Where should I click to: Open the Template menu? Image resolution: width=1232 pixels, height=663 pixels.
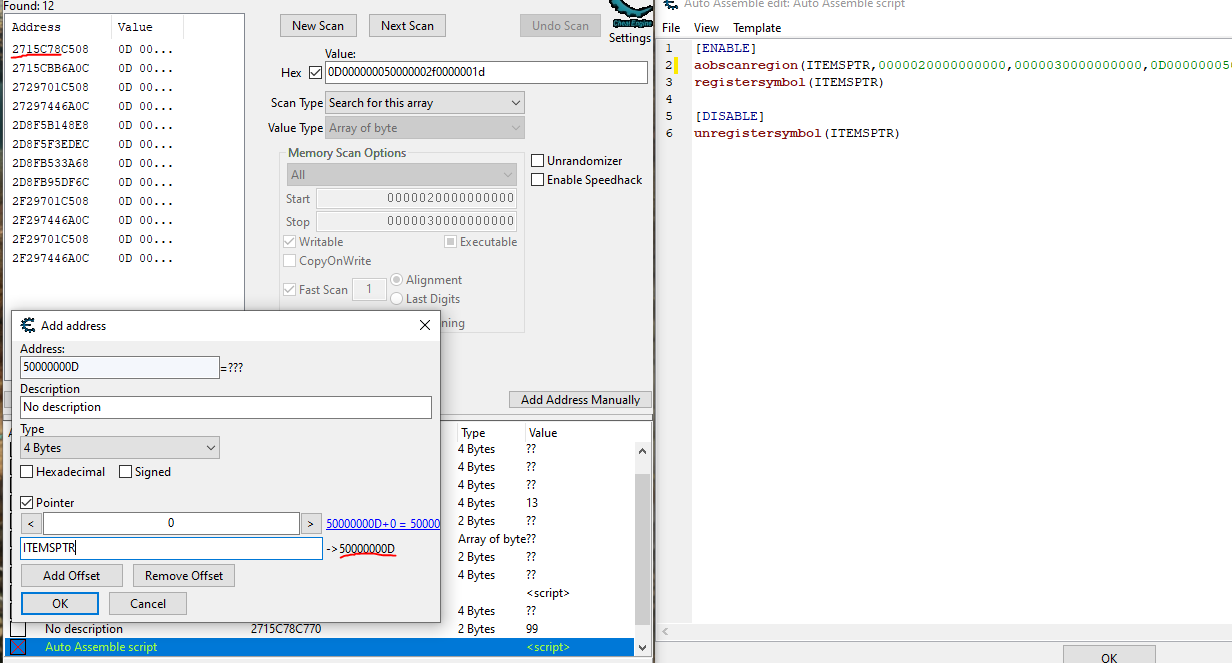[756, 28]
